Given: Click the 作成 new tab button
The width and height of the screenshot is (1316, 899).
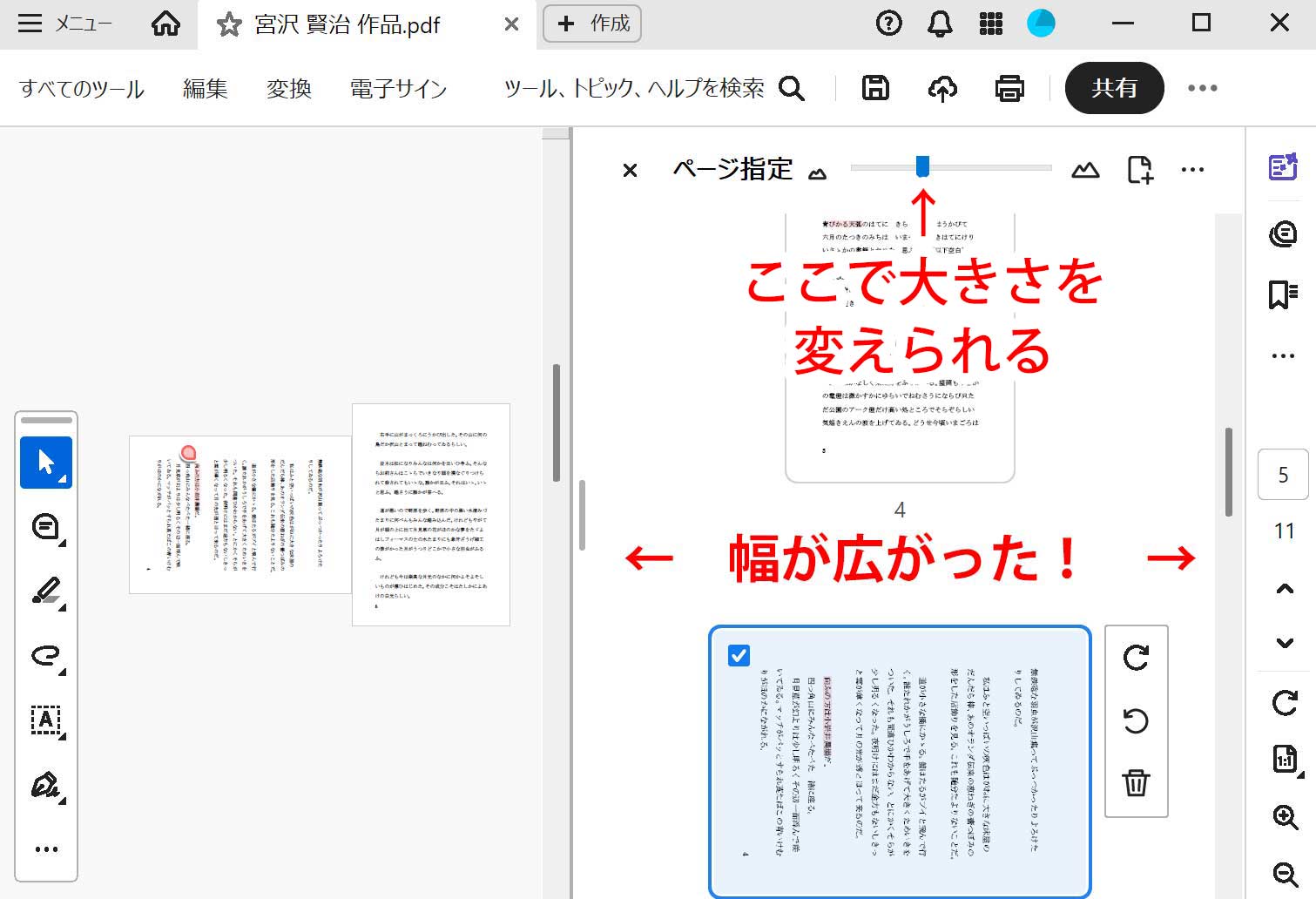Looking at the screenshot, I should point(592,24).
